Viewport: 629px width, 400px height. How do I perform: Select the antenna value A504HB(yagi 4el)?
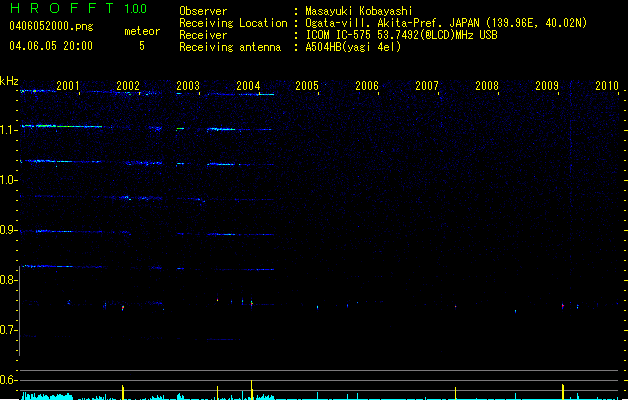click(353, 47)
